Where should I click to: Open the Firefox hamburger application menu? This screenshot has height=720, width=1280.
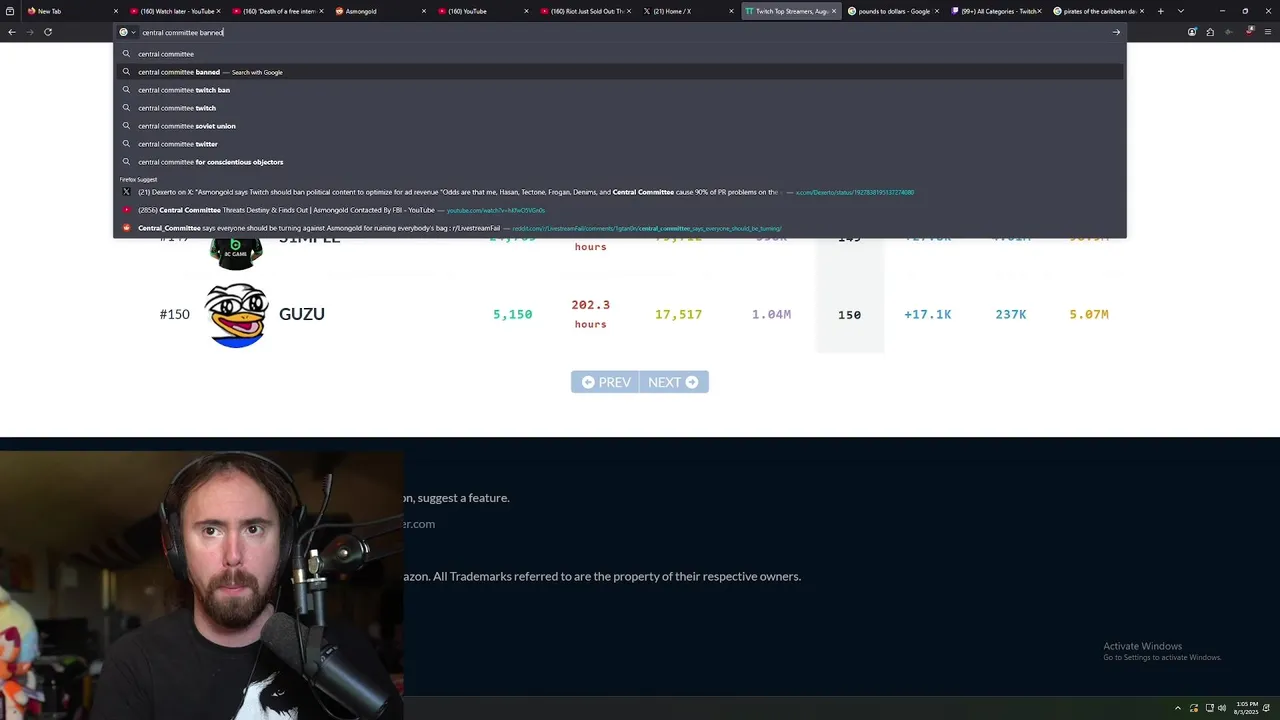tap(1268, 32)
